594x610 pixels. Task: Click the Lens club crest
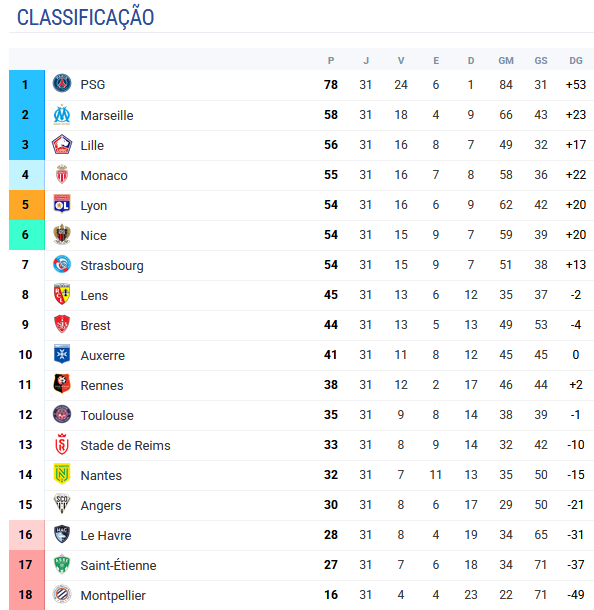click(62, 294)
